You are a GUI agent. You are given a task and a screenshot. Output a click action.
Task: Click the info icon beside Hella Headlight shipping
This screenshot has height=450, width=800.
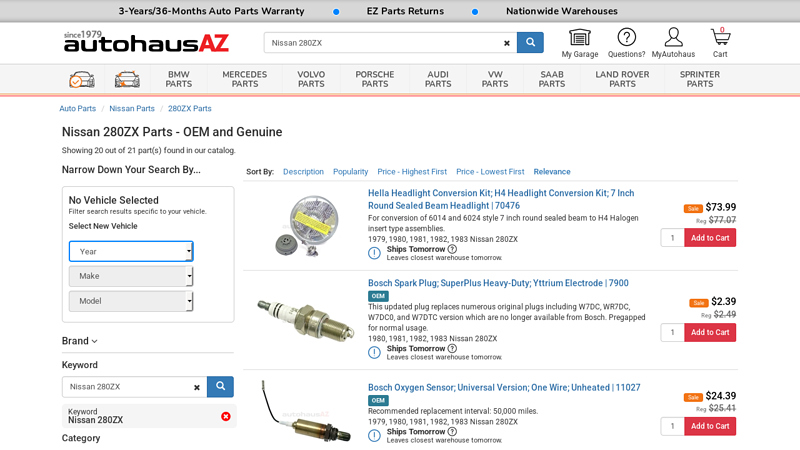point(374,253)
